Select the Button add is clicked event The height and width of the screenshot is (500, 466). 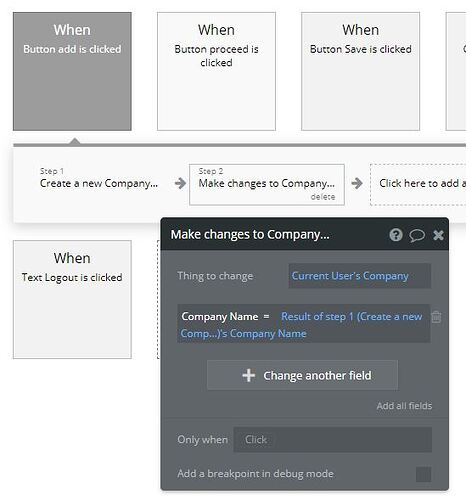tap(72, 71)
